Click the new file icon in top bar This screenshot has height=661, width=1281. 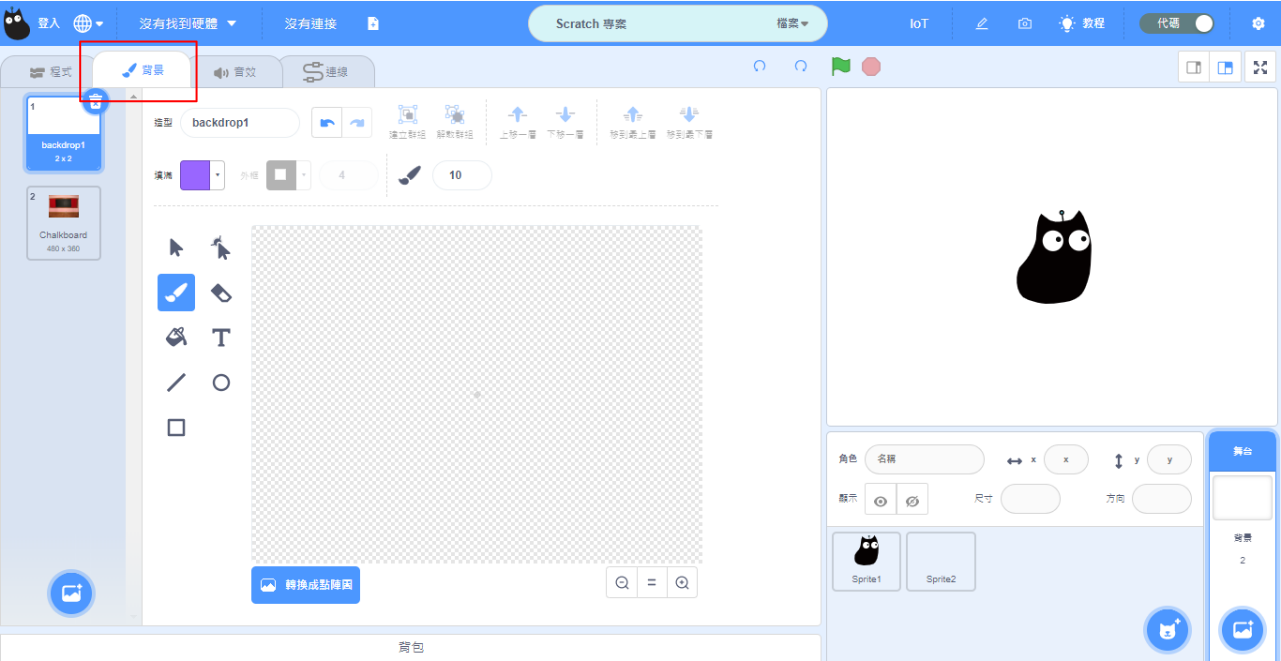click(373, 23)
